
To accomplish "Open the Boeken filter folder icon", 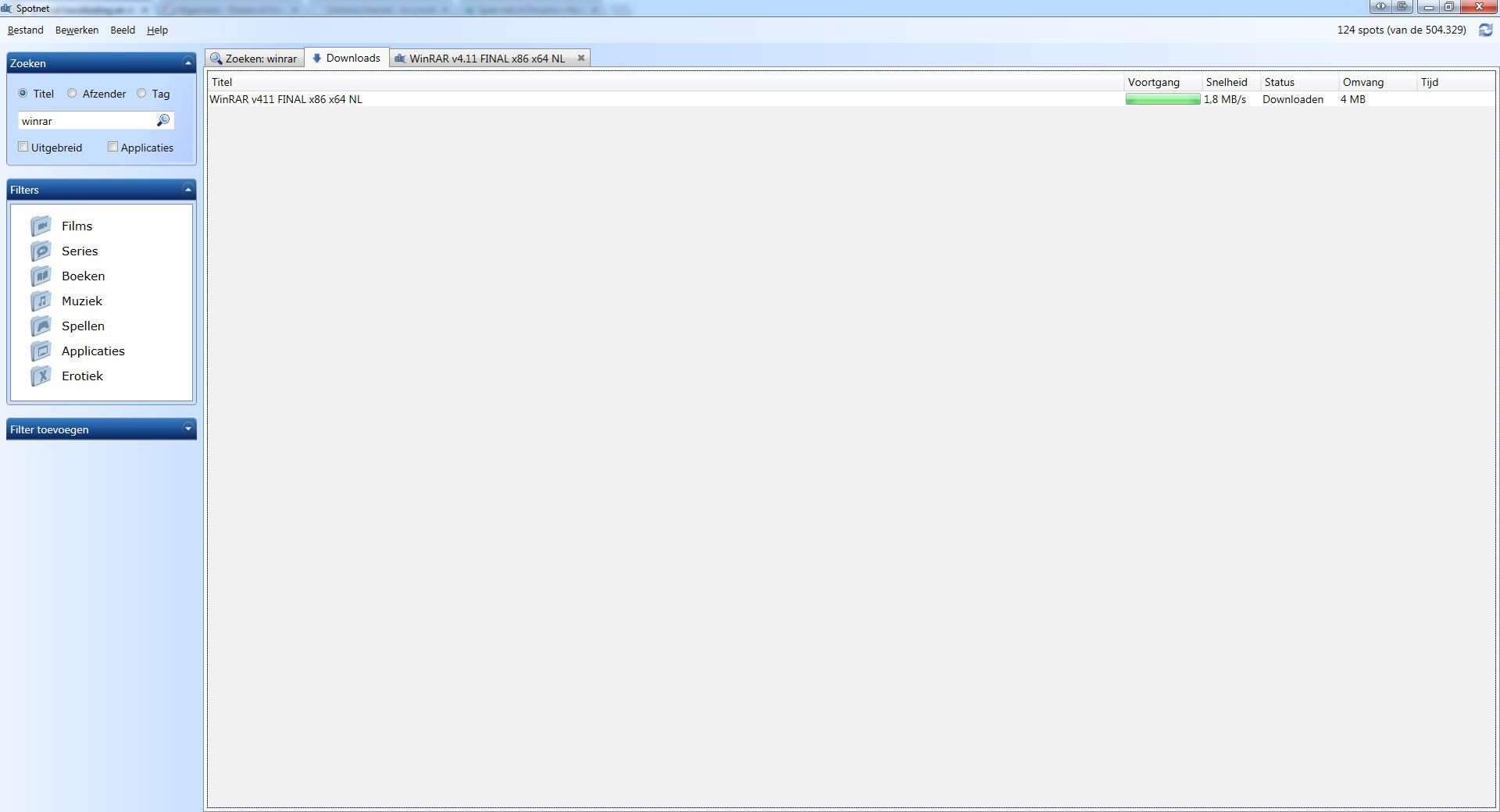I will click(x=41, y=276).
